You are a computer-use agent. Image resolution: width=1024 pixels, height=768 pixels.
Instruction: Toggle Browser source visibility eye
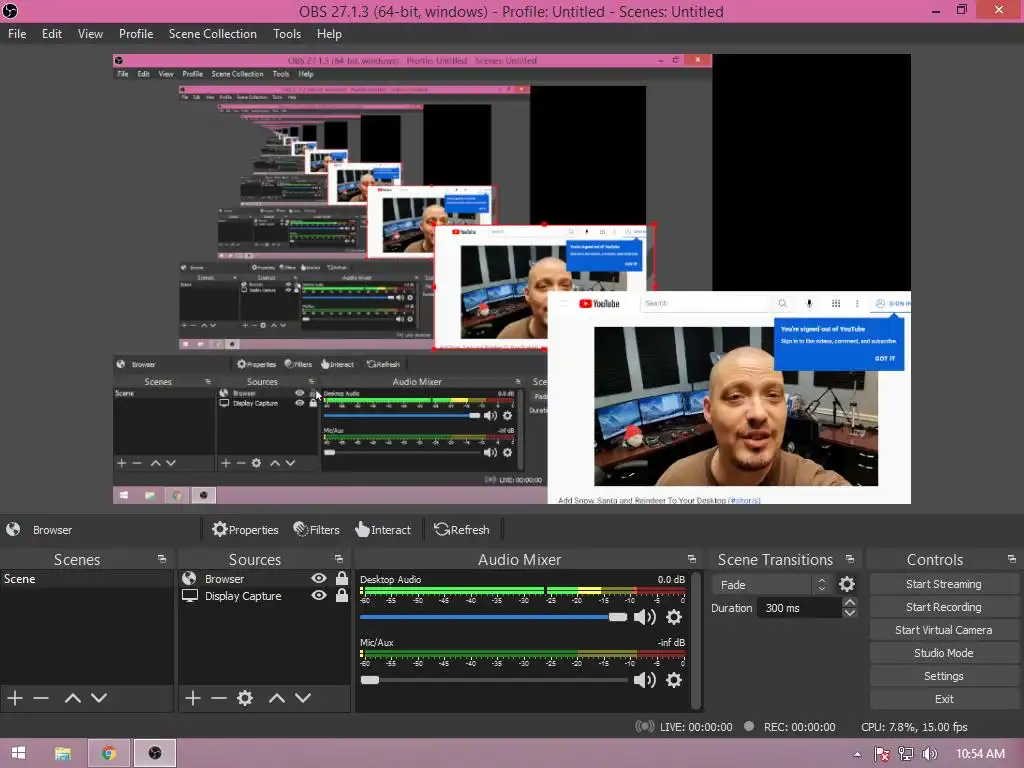click(319, 579)
